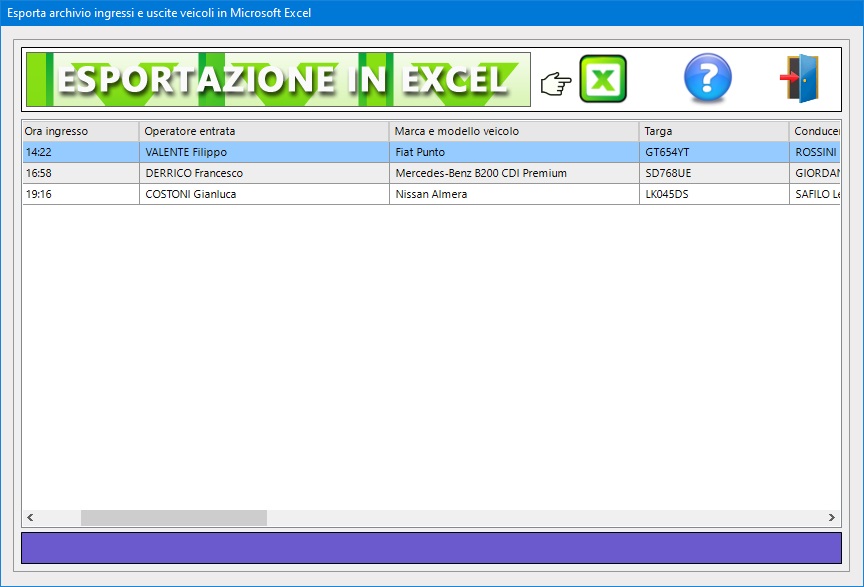Select the Nissan Almera vehicle cell
This screenshot has width=864, height=587.
click(x=514, y=194)
